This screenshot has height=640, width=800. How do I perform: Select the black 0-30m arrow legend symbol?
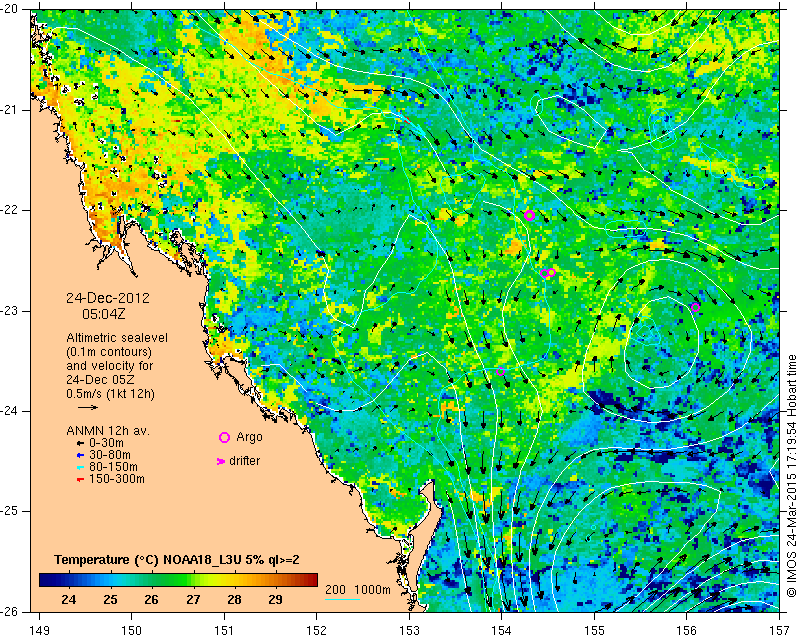80,444
